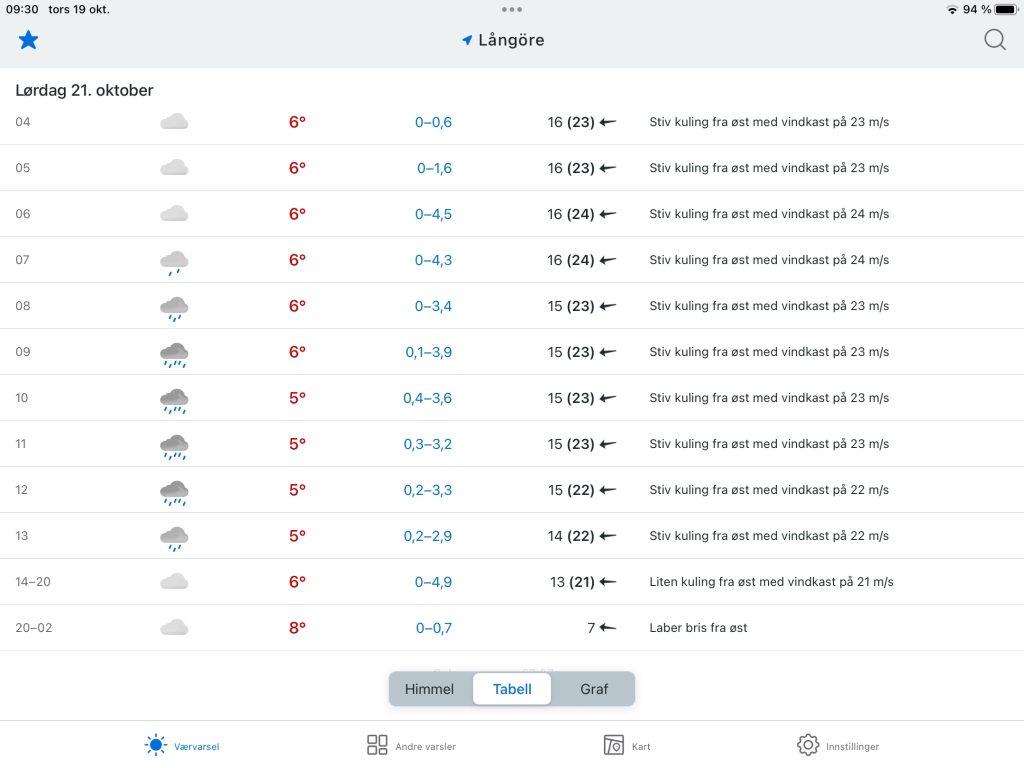Open the three-dot multitasking menu
The width and height of the screenshot is (1024, 768).
pos(512,9)
